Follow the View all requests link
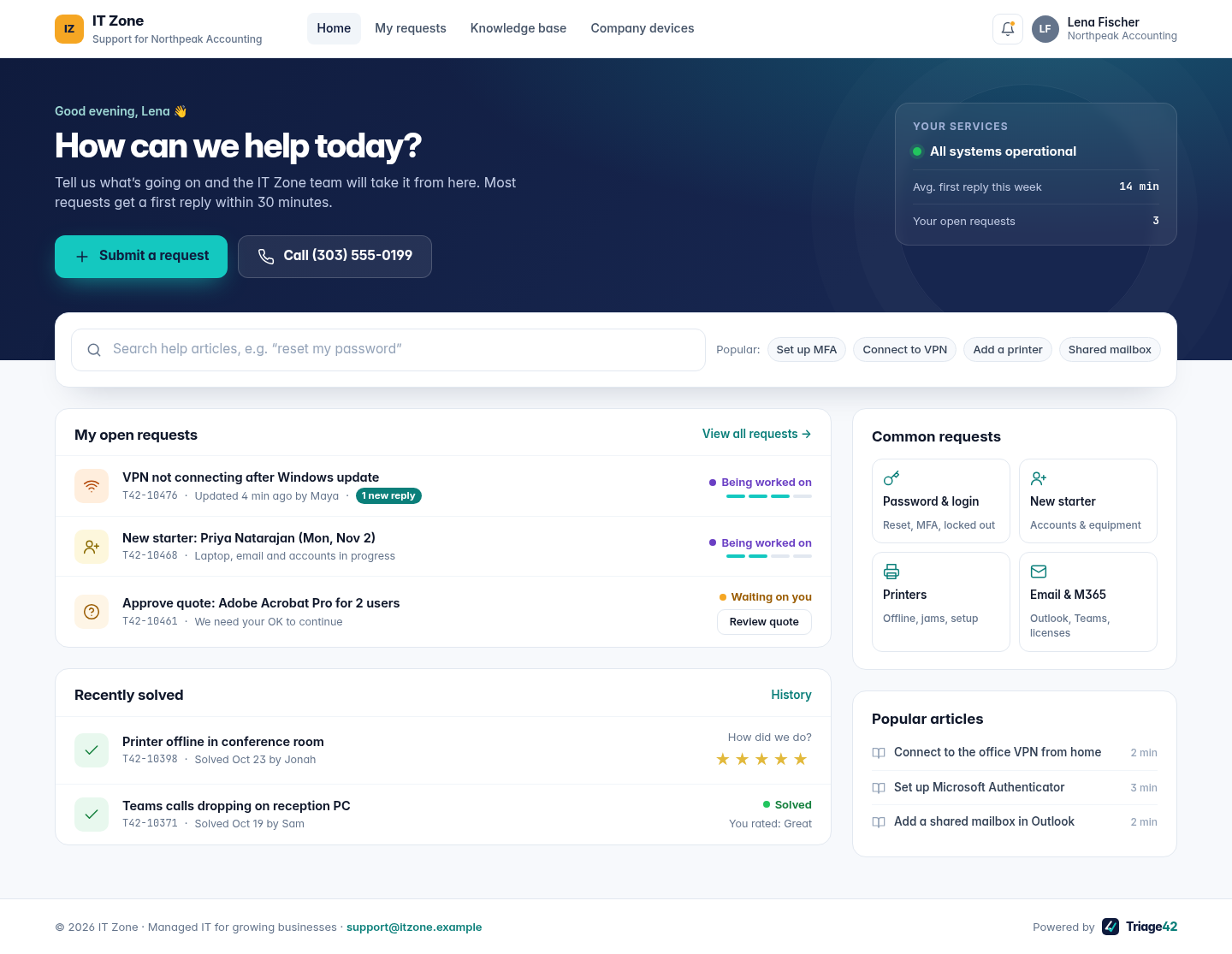Image resolution: width=1232 pixels, height=954 pixels. coord(756,434)
